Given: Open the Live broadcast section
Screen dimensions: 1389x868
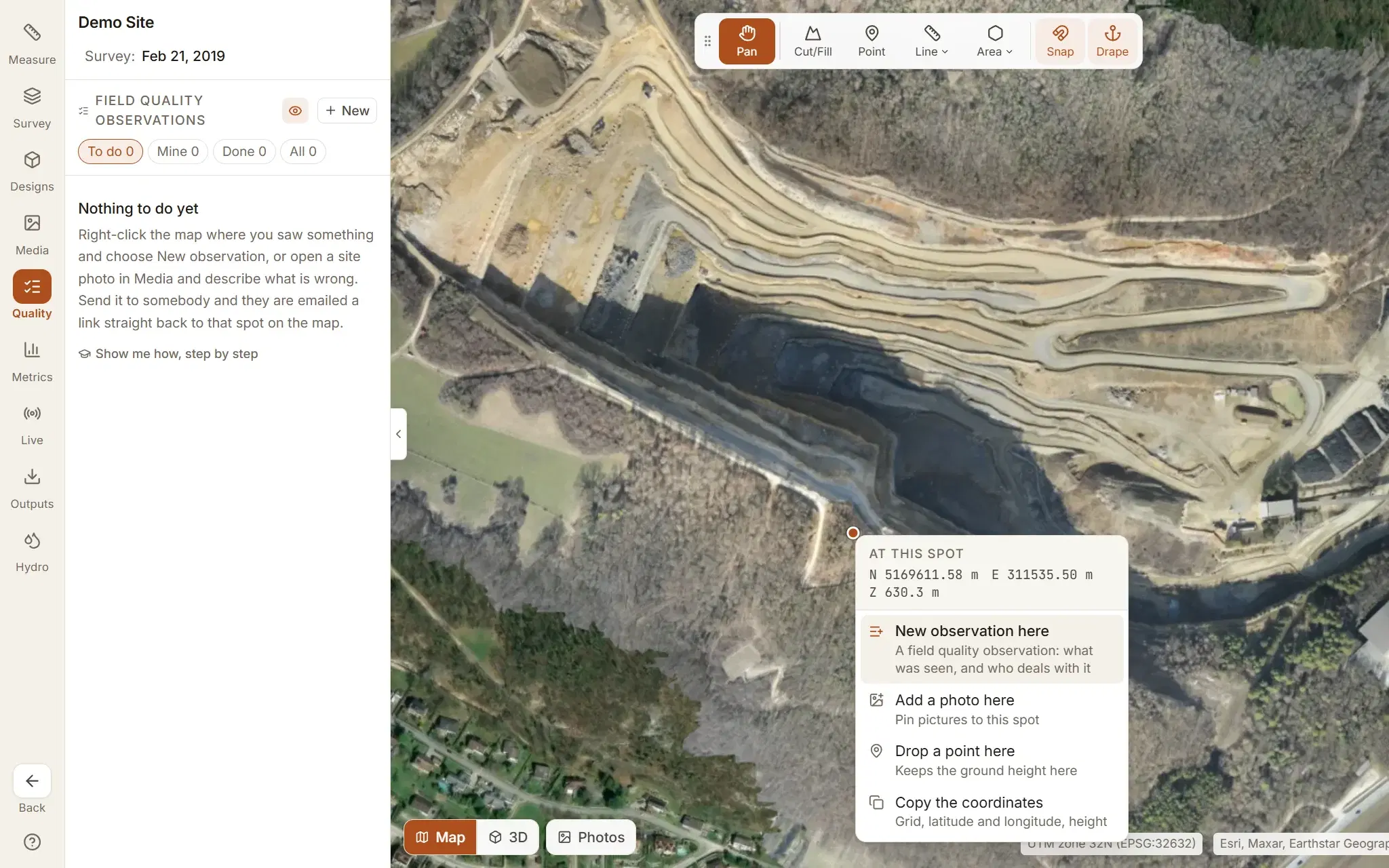Looking at the screenshot, I should pyautogui.click(x=32, y=425).
